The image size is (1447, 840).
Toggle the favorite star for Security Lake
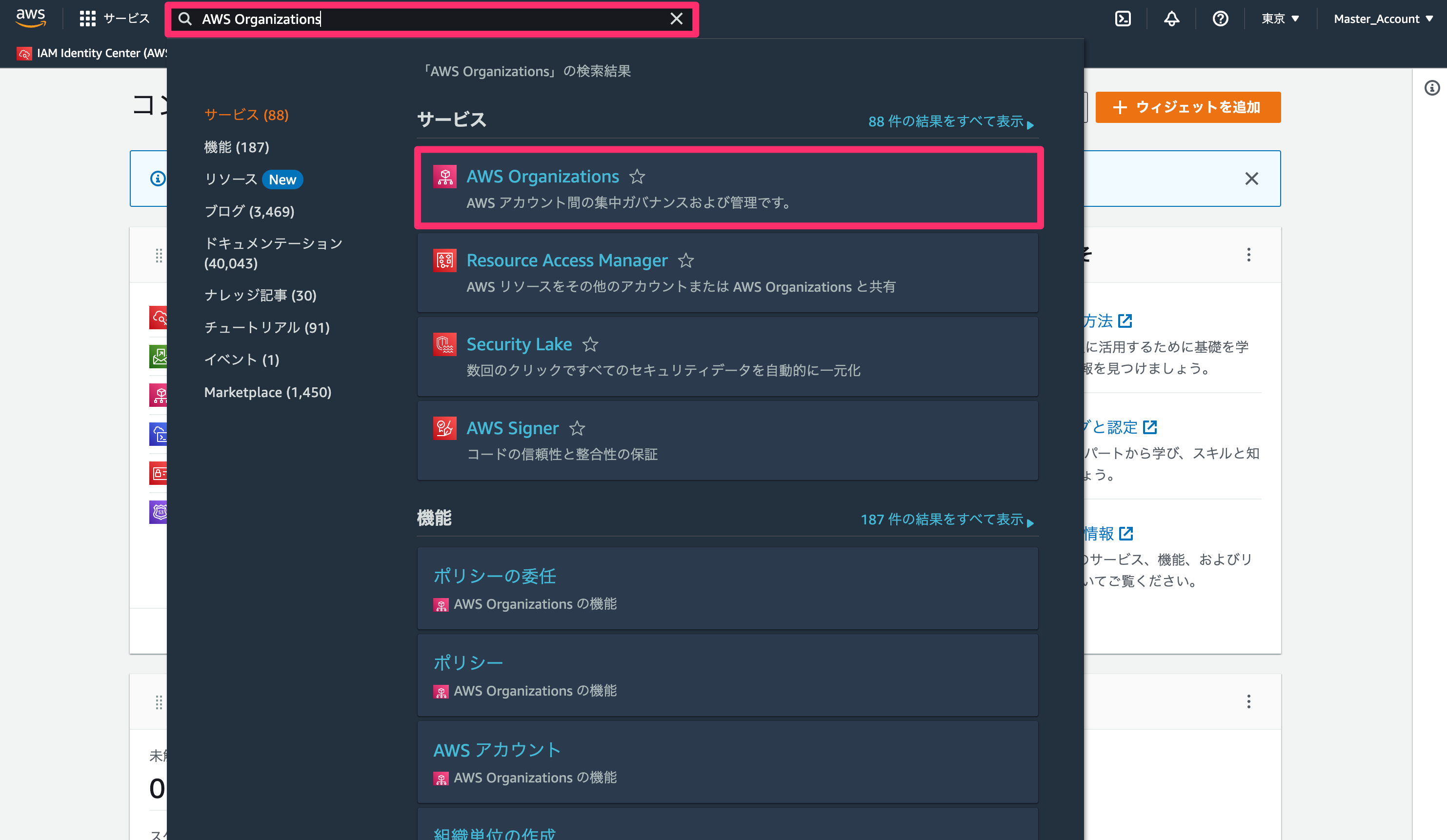[x=590, y=344]
